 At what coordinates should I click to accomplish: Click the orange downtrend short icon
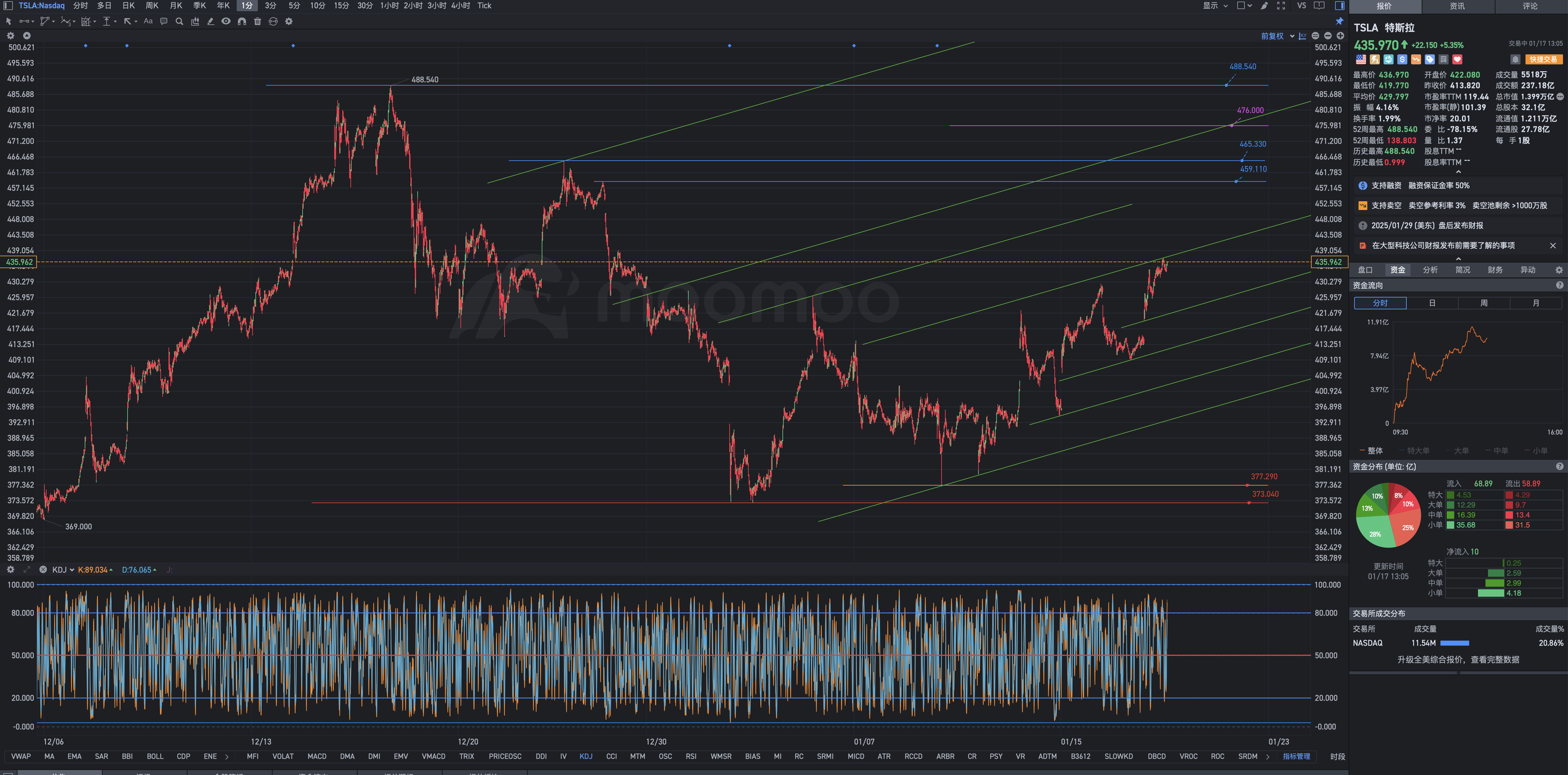pos(1416,60)
